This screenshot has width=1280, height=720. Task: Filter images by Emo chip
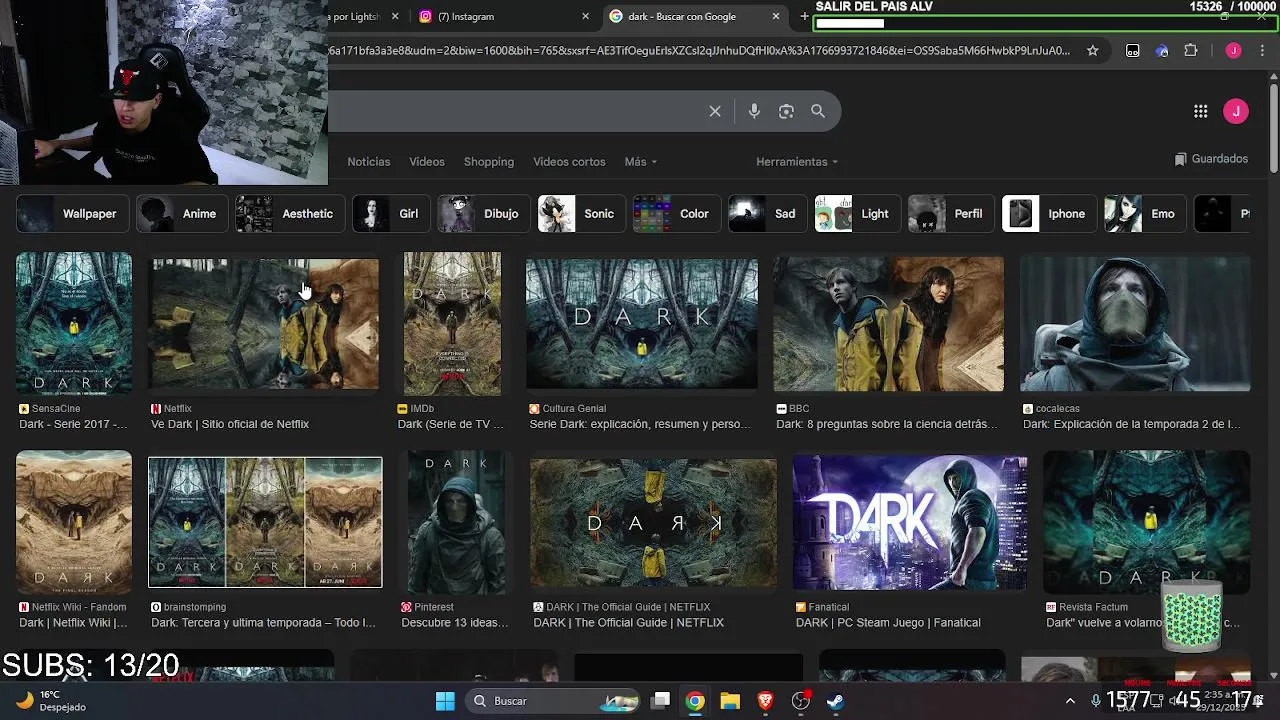[1145, 214]
